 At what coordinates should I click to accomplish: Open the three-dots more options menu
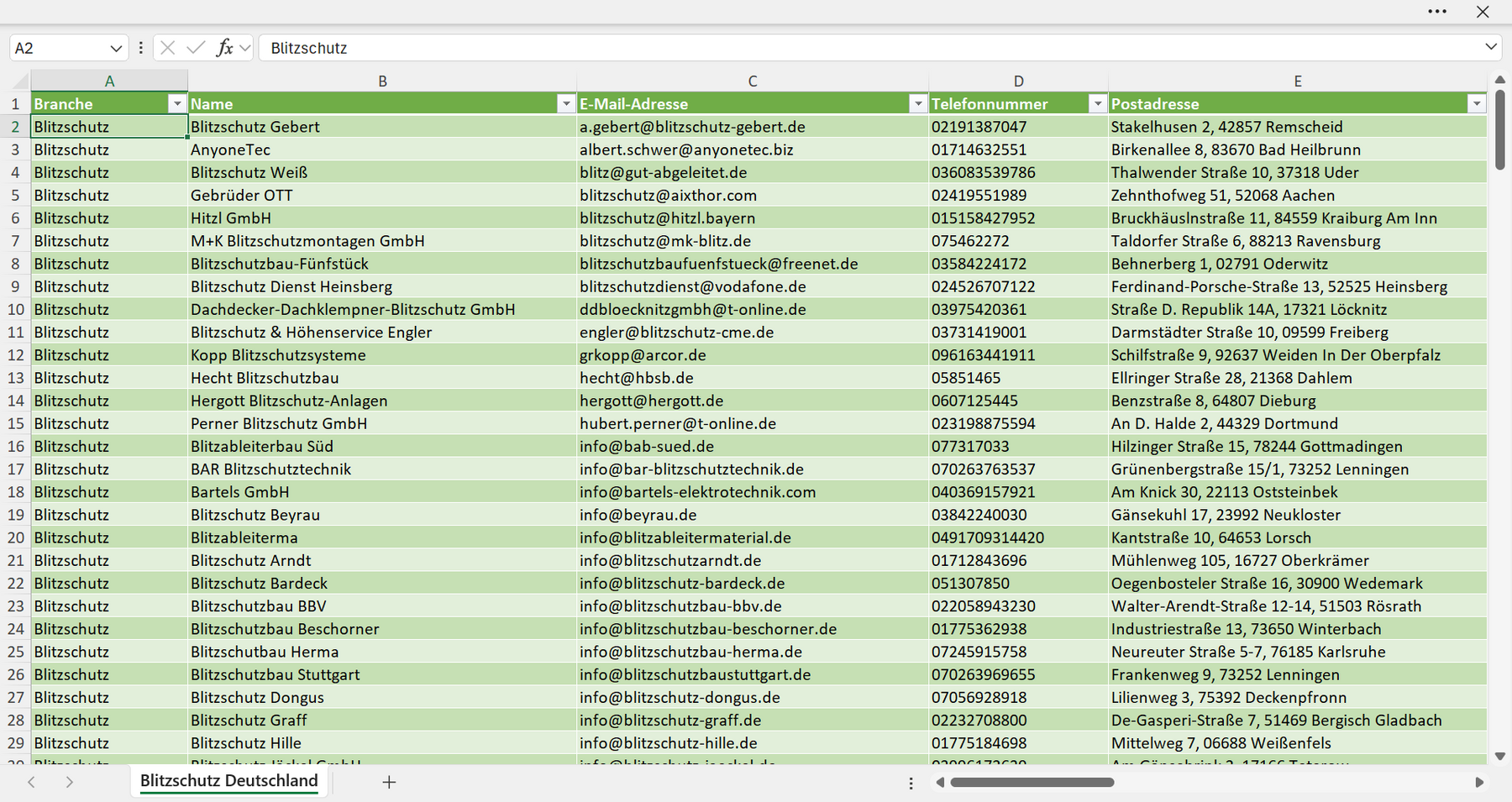coord(1437,12)
